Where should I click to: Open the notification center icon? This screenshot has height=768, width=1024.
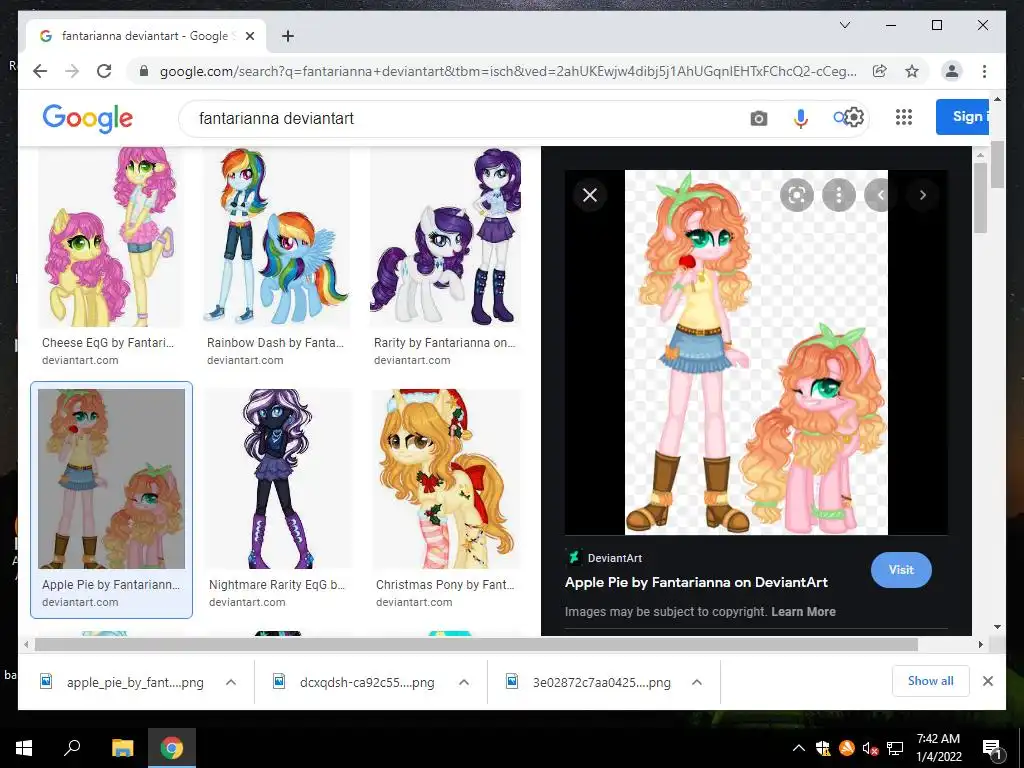(991, 748)
